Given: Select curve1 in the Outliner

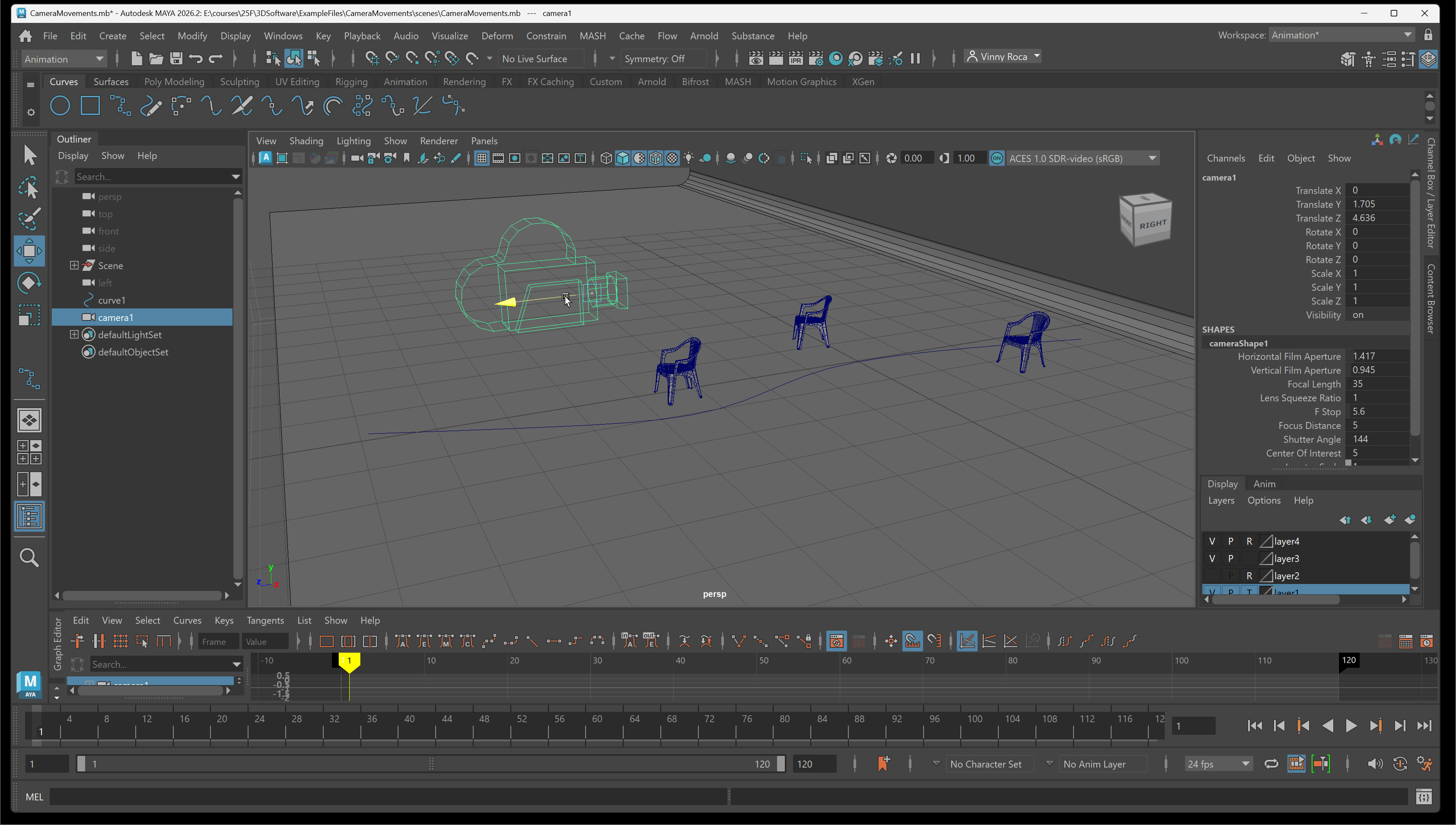Looking at the screenshot, I should coord(112,300).
